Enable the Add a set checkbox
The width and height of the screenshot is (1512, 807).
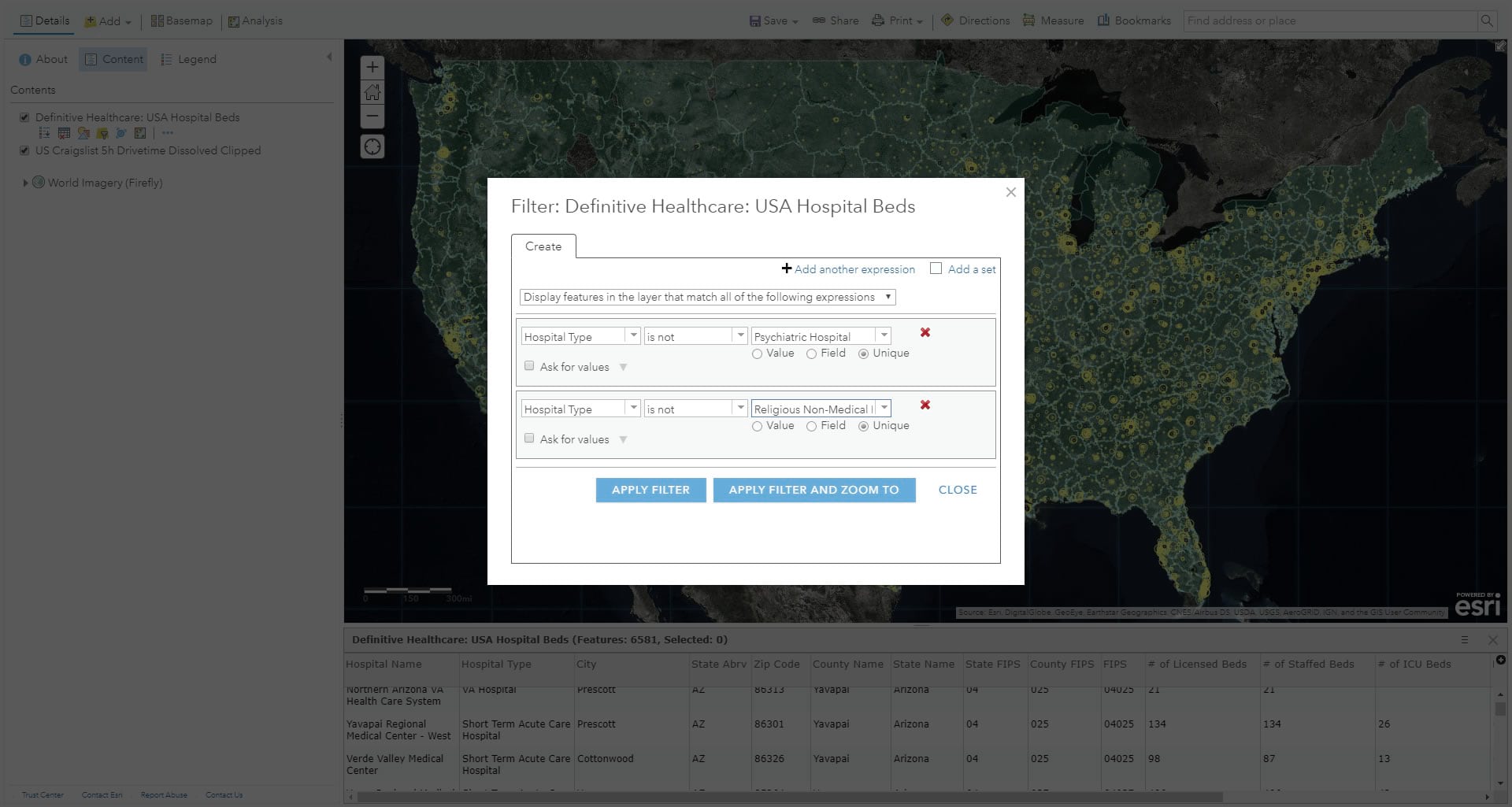coord(936,268)
